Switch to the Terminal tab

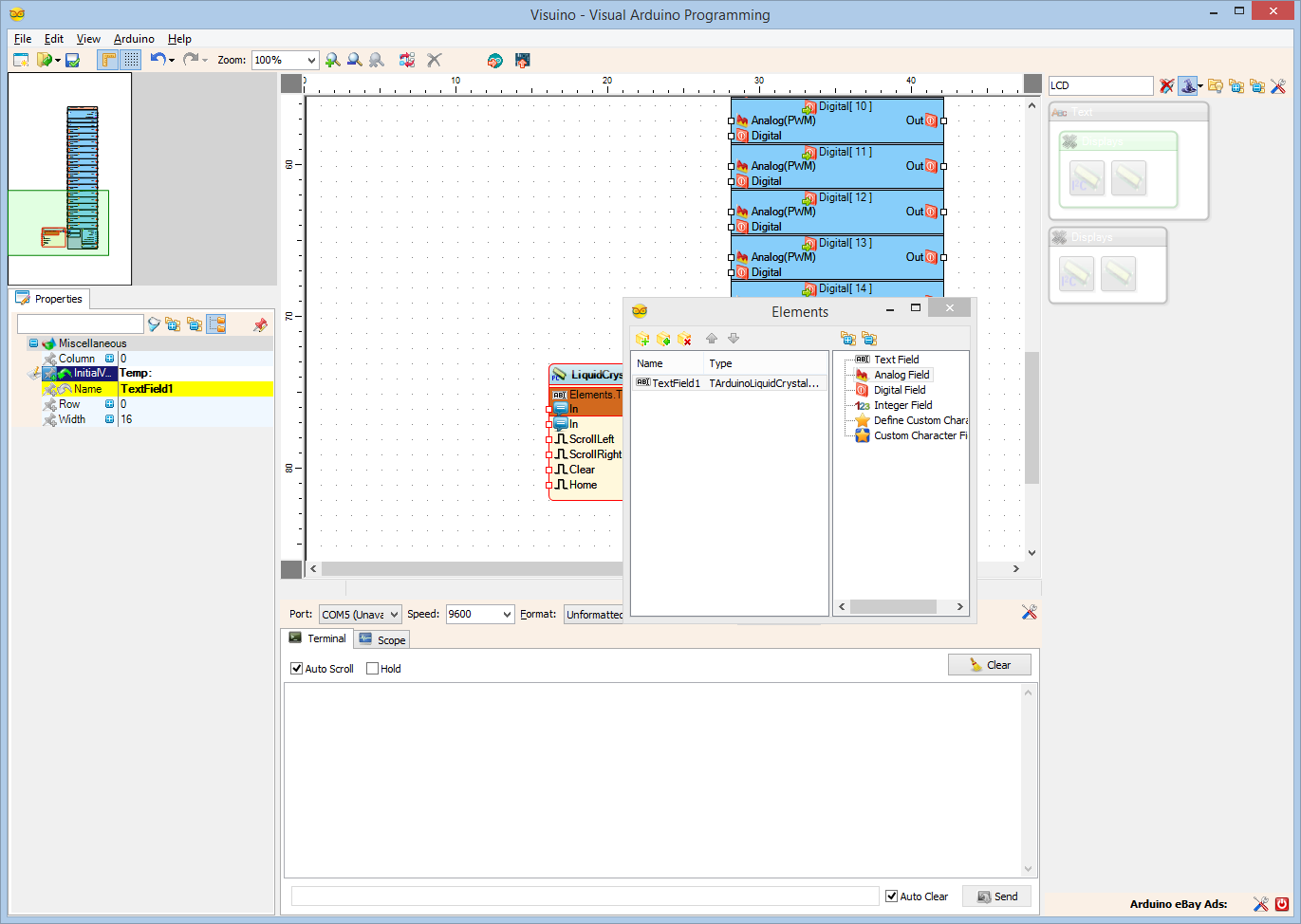click(318, 638)
